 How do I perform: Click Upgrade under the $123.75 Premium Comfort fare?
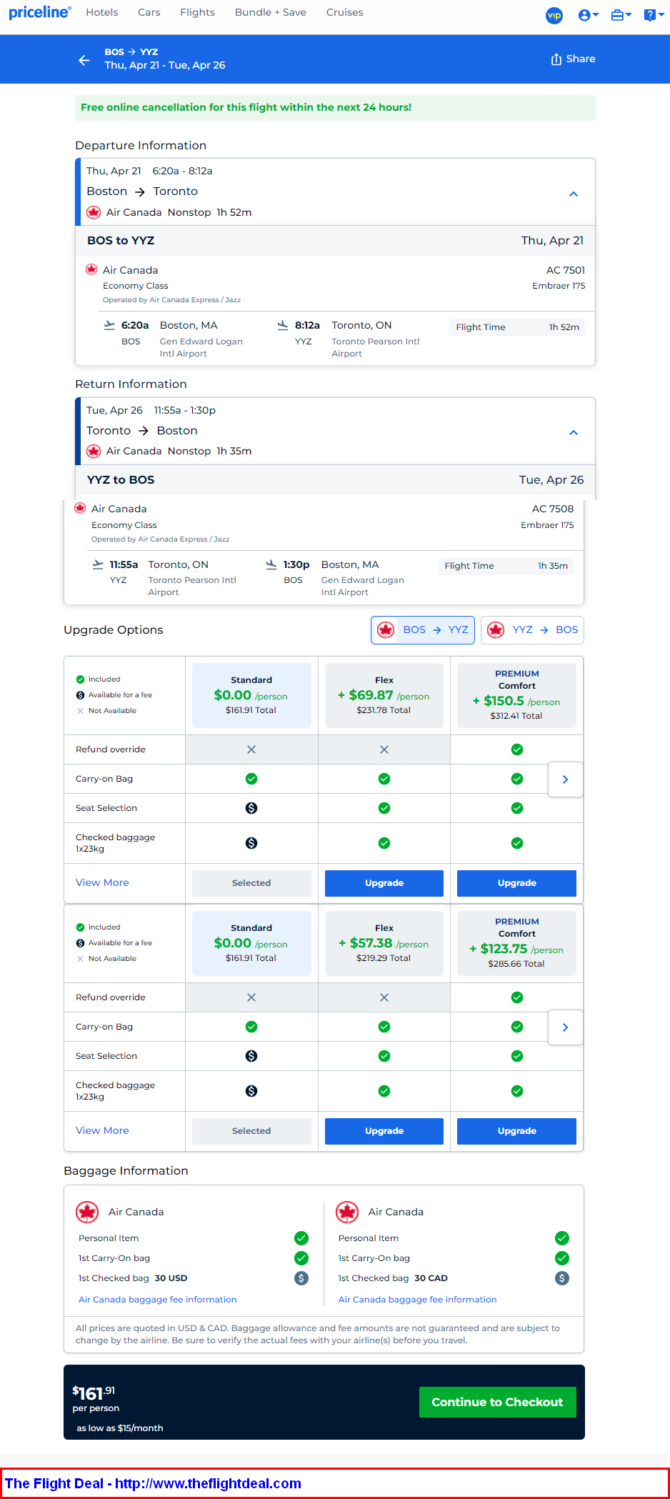click(517, 1131)
